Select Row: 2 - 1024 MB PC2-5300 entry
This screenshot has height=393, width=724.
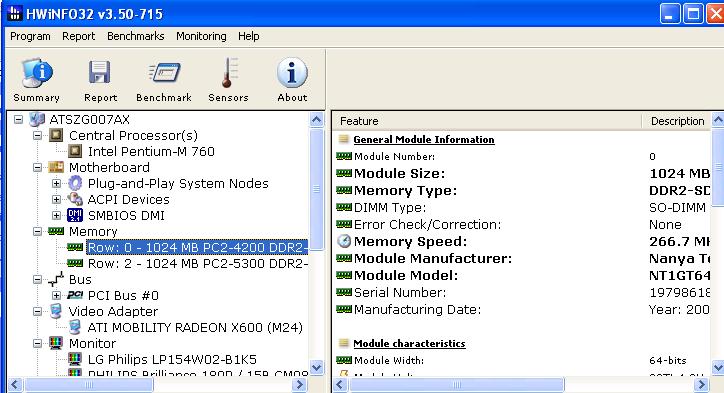(198, 263)
